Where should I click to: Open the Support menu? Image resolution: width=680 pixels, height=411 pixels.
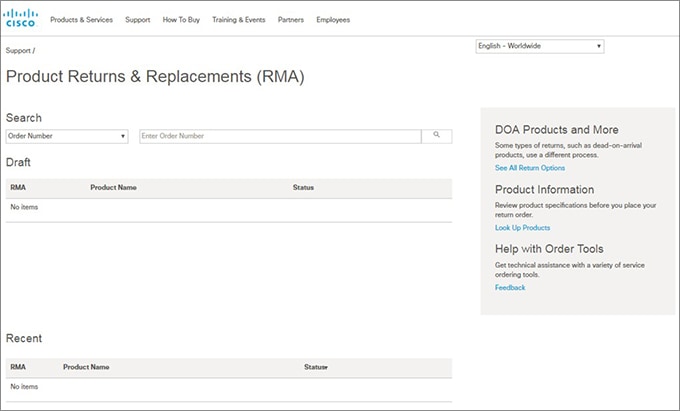[137, 20]
